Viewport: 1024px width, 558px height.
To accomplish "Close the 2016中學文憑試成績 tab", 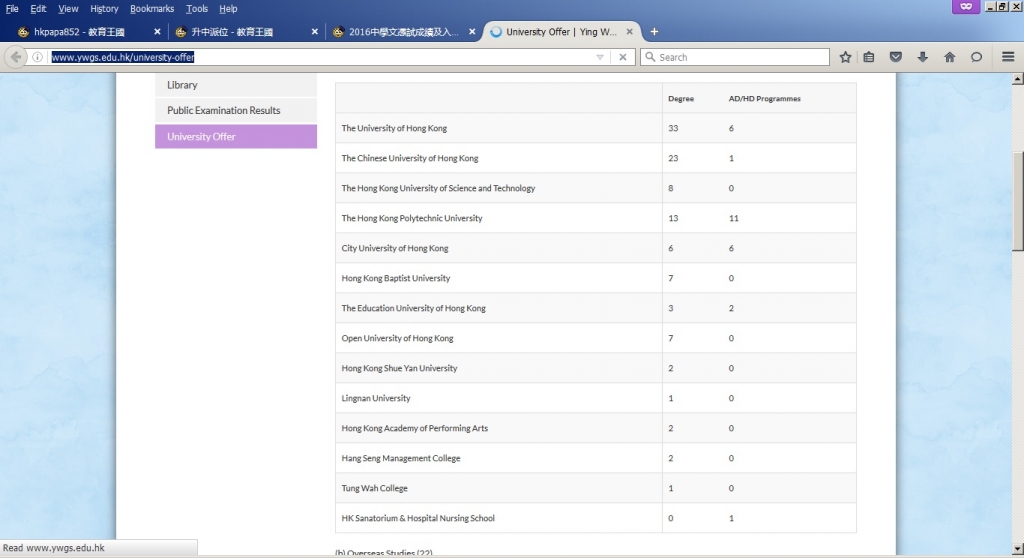I will [x=472, y=31].
